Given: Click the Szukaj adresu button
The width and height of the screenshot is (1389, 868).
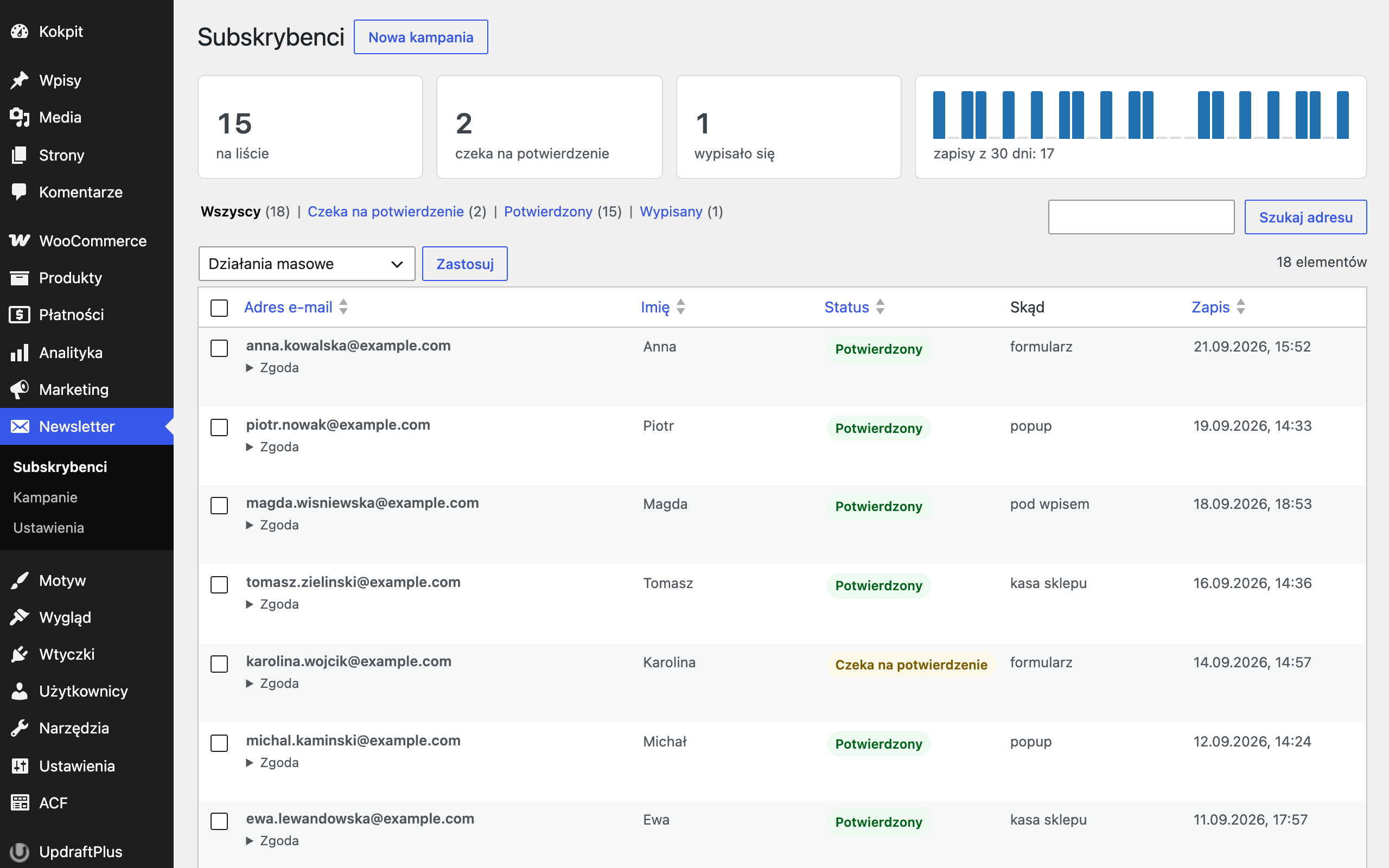Looking at the screenshot, I should 1306,217.
